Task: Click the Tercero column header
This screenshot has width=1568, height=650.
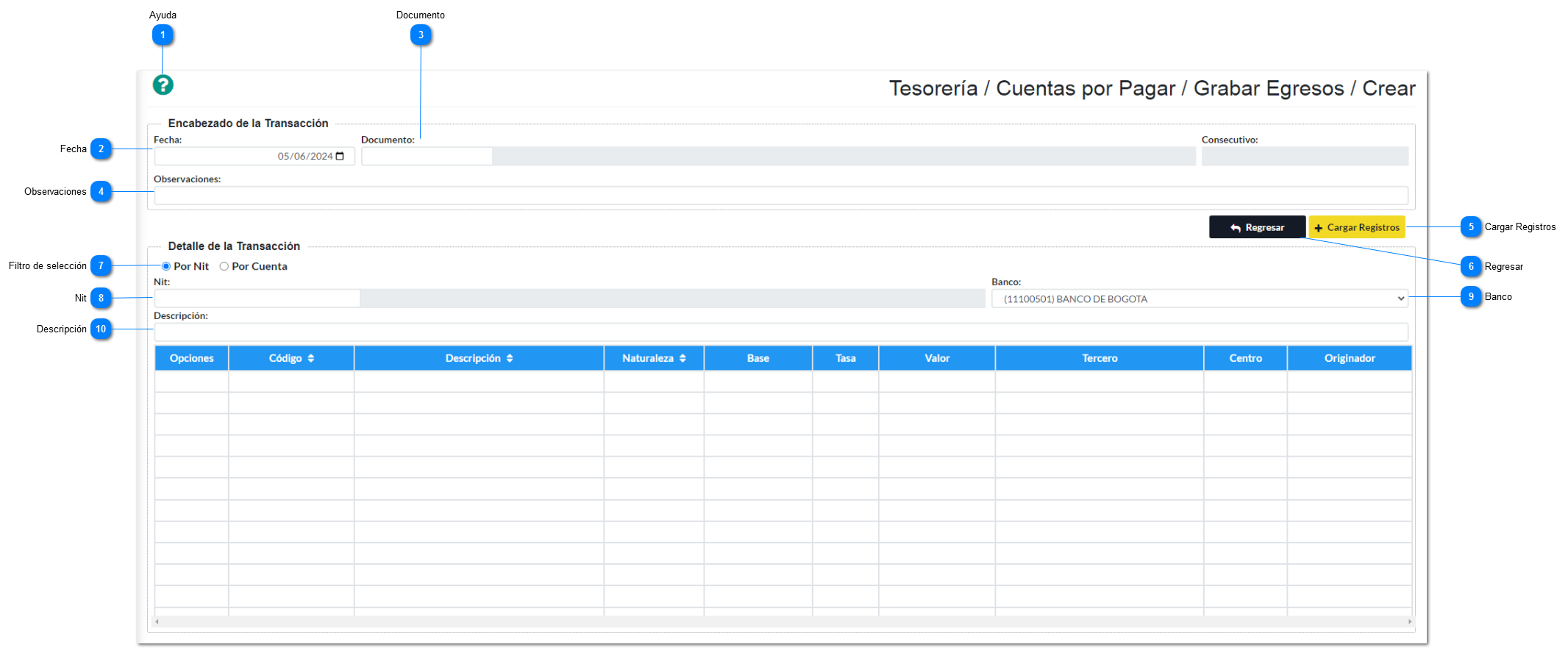Action: click(1100, 358)
